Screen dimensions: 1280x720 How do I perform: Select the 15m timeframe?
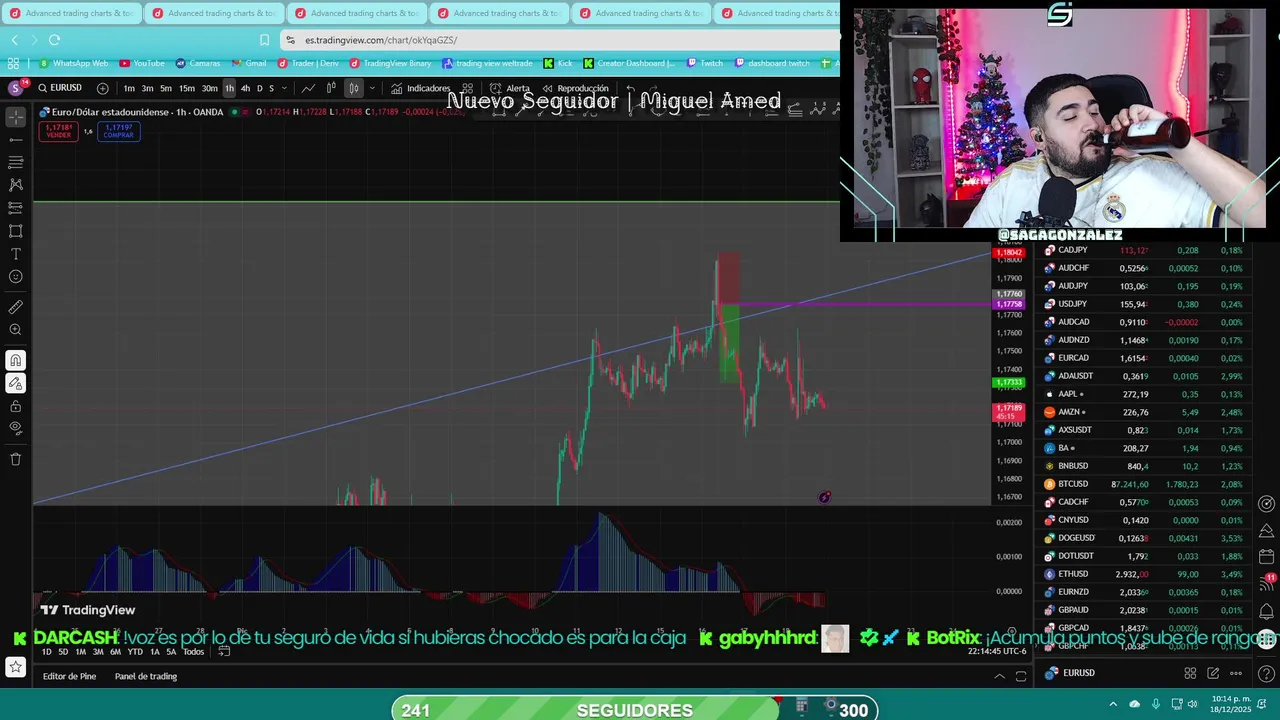pos(187,88)
